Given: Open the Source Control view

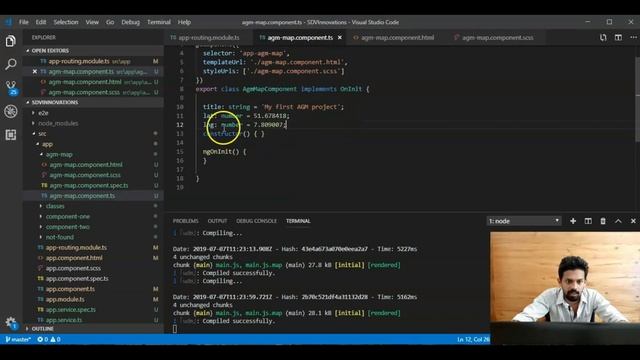Looking at the screenshot, I should tap(11, 87).
